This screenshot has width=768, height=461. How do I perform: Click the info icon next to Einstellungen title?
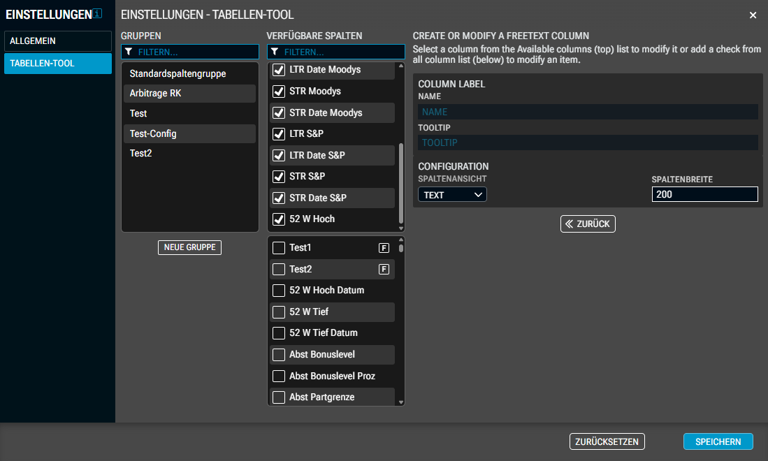(98, 13)
